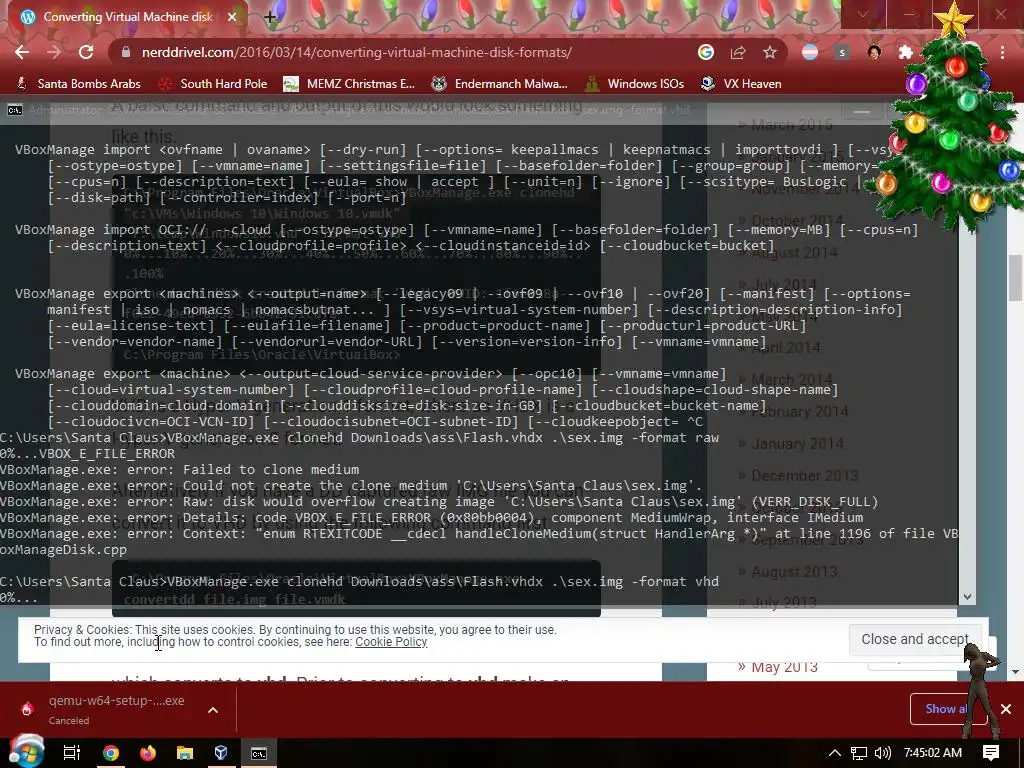Go back to the previous page

click(x=22, y=52)
